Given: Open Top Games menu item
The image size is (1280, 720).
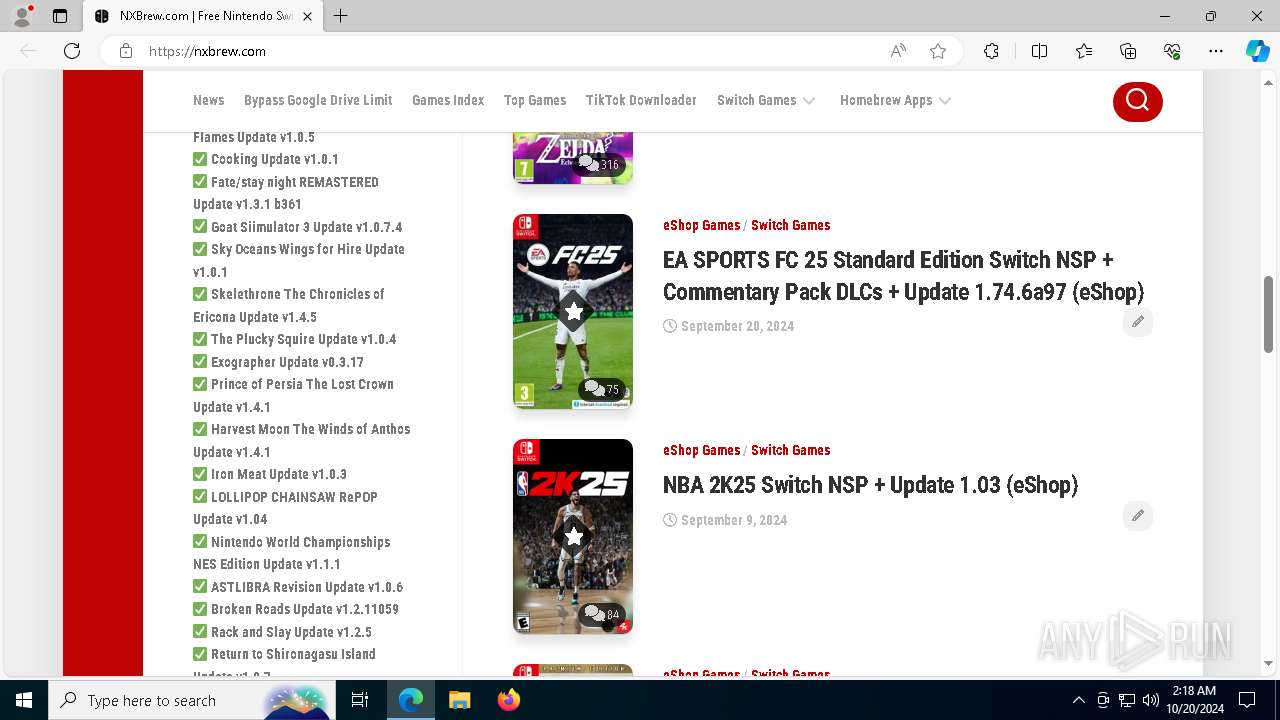Looking at the screenshot, I should [x=535, y=100].
